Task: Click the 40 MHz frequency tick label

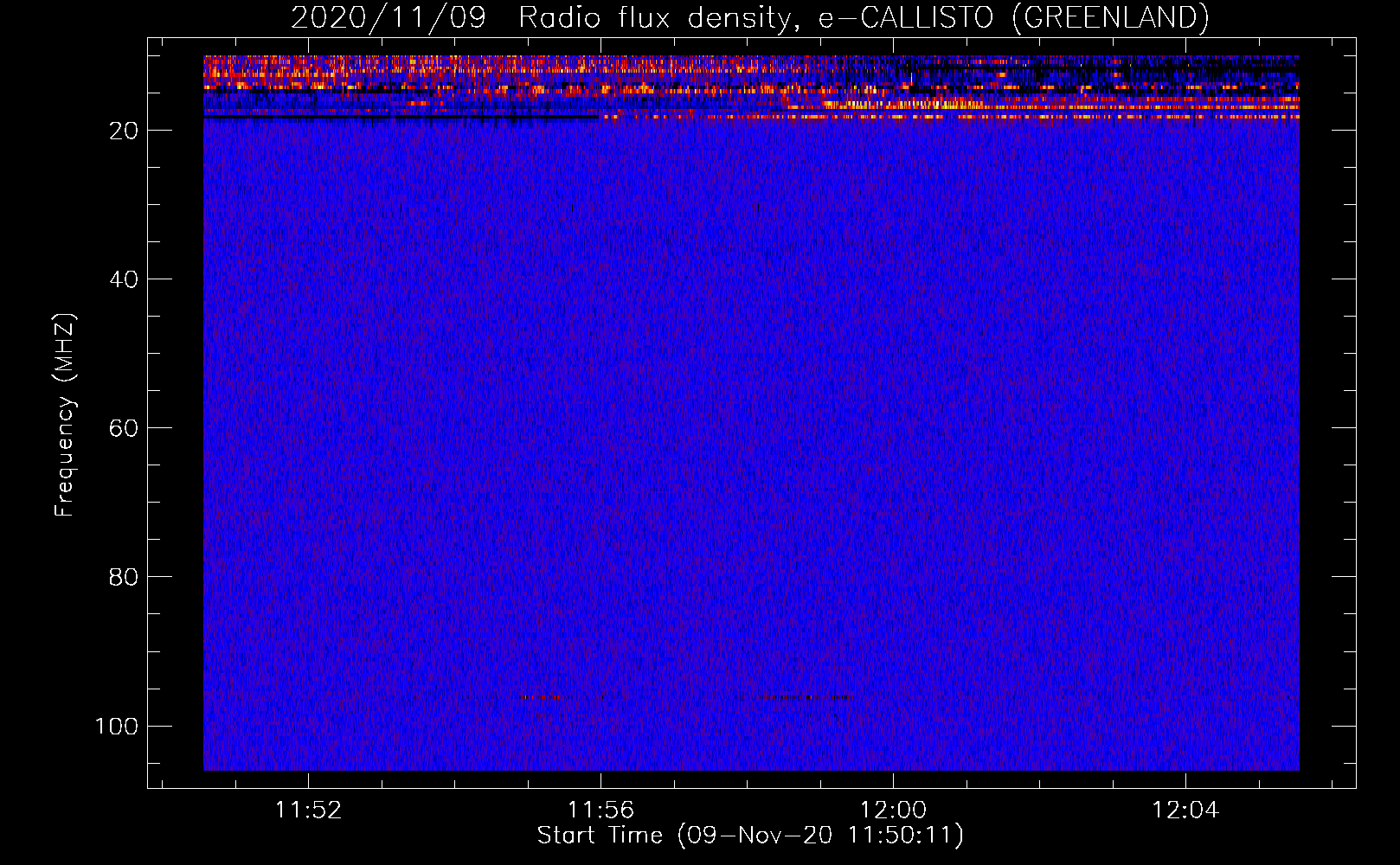Action: pyautogui.click(x=124, y=279)
